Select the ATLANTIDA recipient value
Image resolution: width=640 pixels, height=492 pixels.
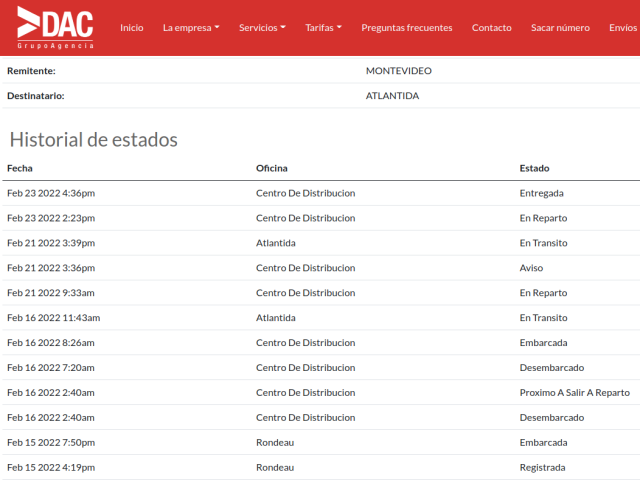(x=392, y=96)
